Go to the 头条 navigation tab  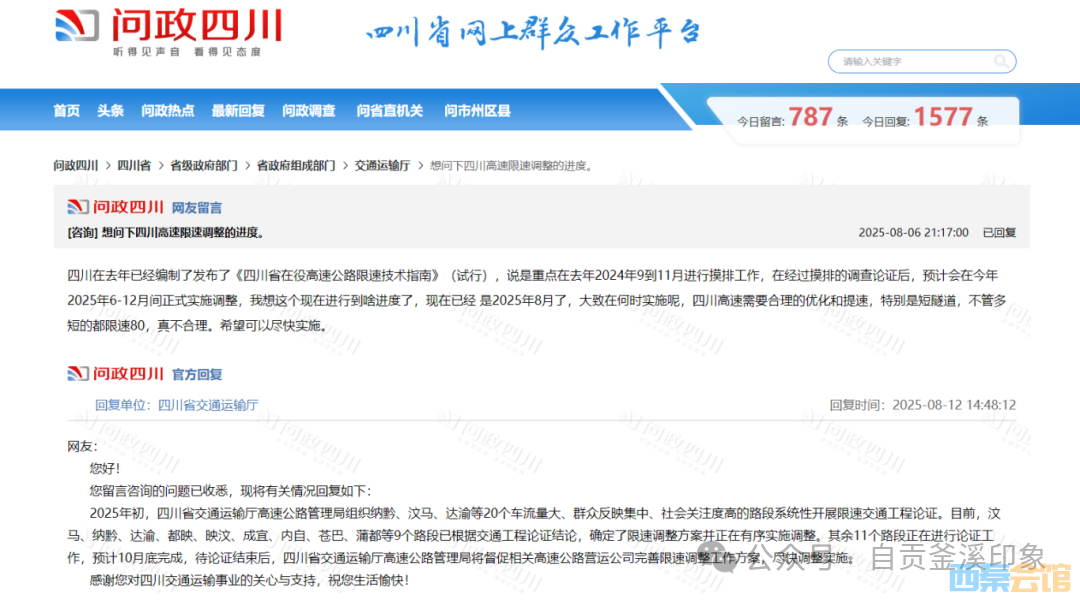coord(110,111)
